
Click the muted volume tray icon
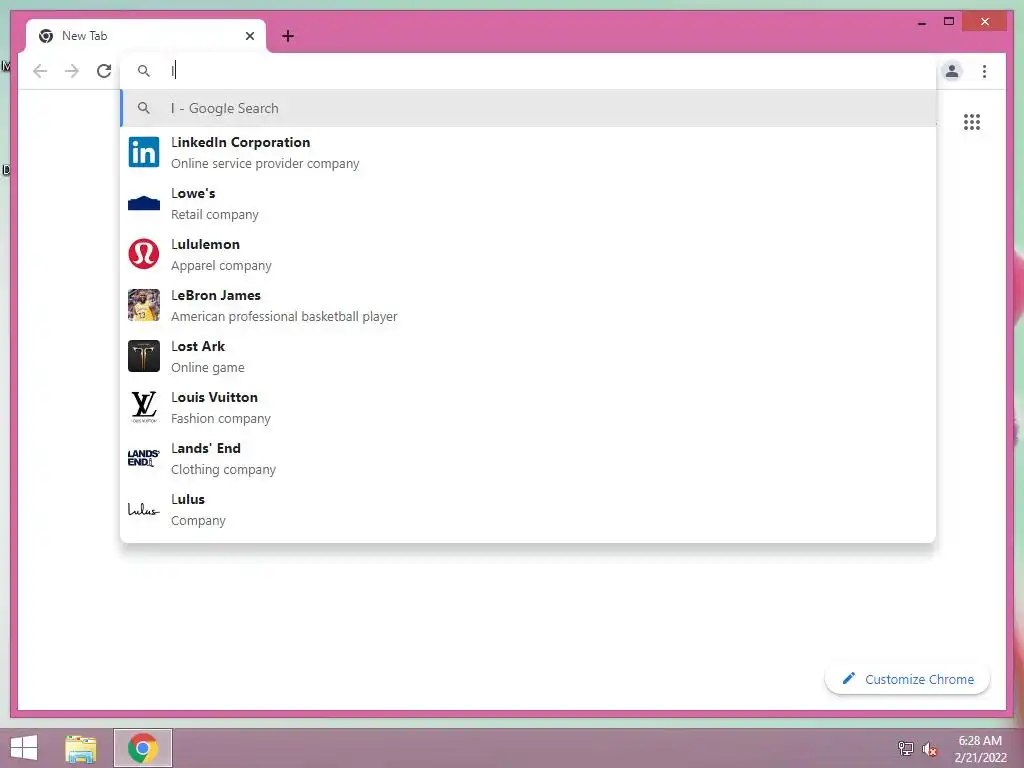coord(930,748)
